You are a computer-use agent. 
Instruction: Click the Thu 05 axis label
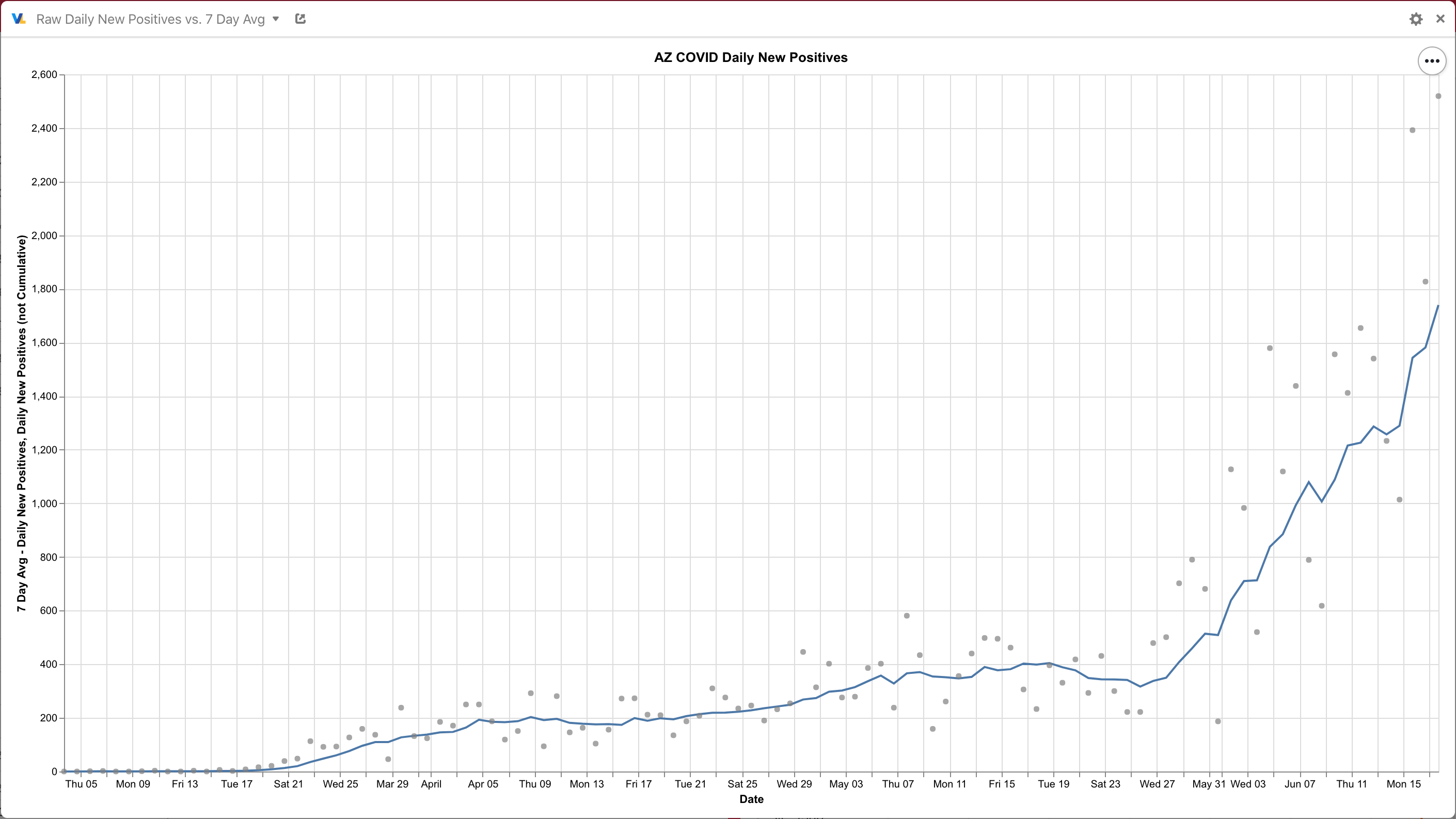(82, 784)
